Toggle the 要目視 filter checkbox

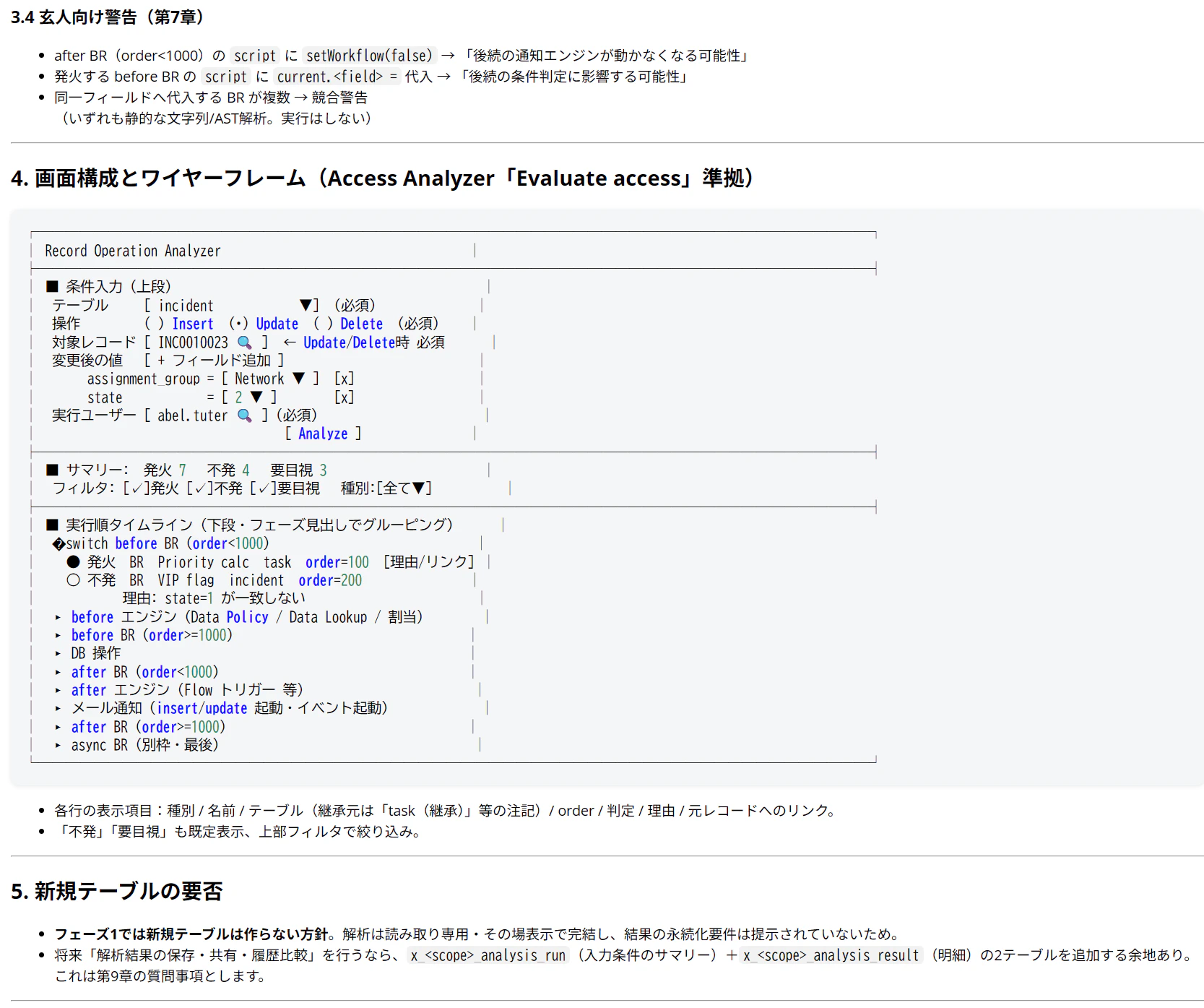point(264,488)
